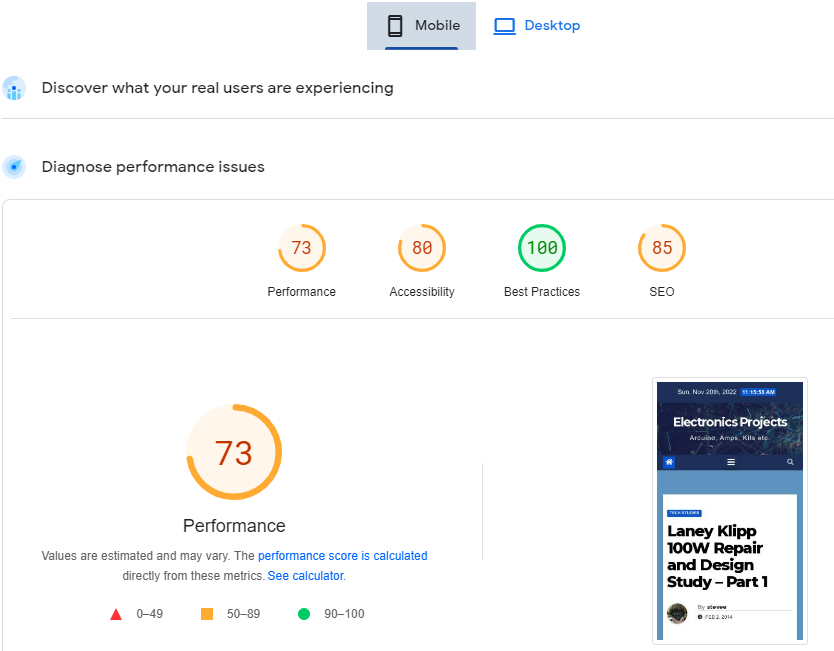Screen dimensions: 834x651
Task: Click the green circle 90–100 legend icon
Action: pyautogui.click(x=303, y=614)
